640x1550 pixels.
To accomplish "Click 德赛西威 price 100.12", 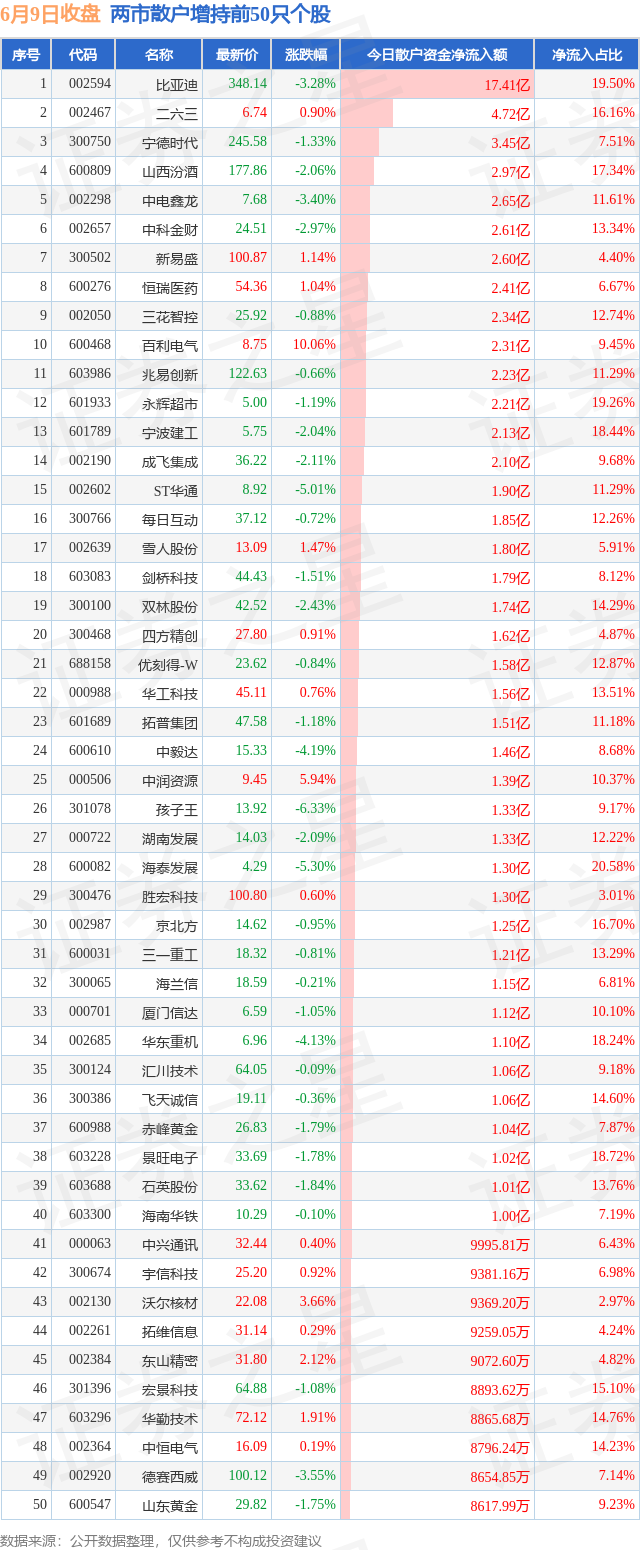I will [x=248, y=1477].
